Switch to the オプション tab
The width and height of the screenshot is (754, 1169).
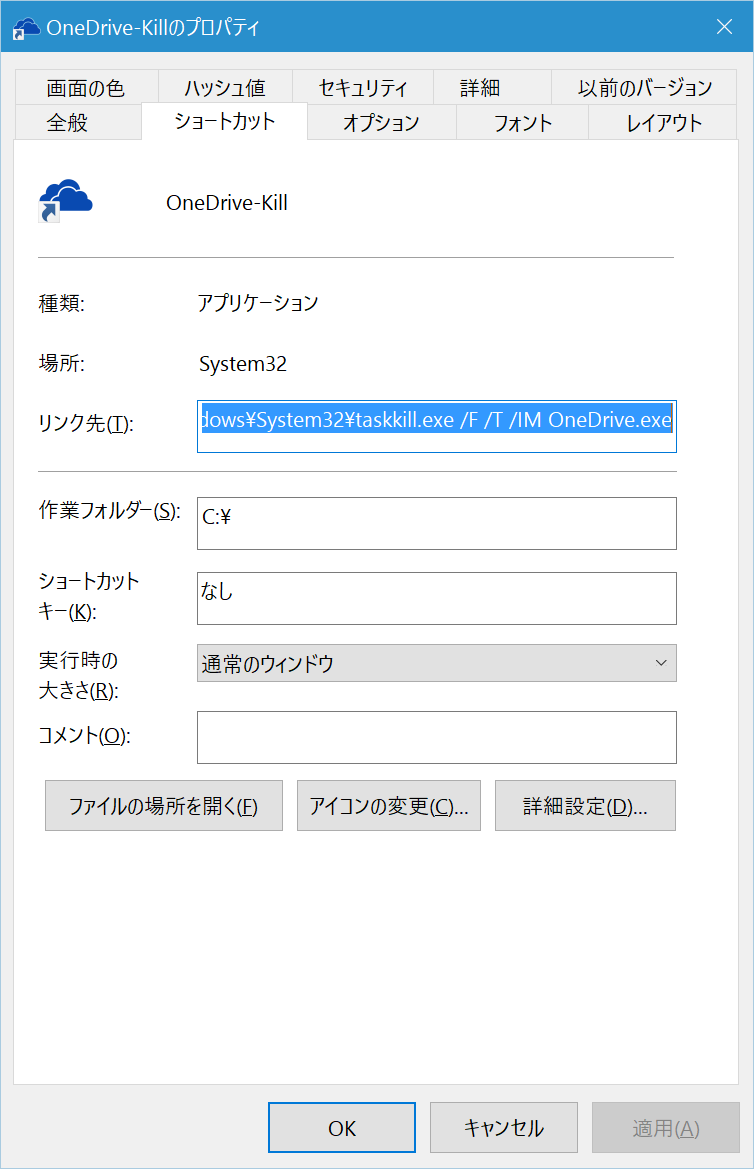point(381,121)
